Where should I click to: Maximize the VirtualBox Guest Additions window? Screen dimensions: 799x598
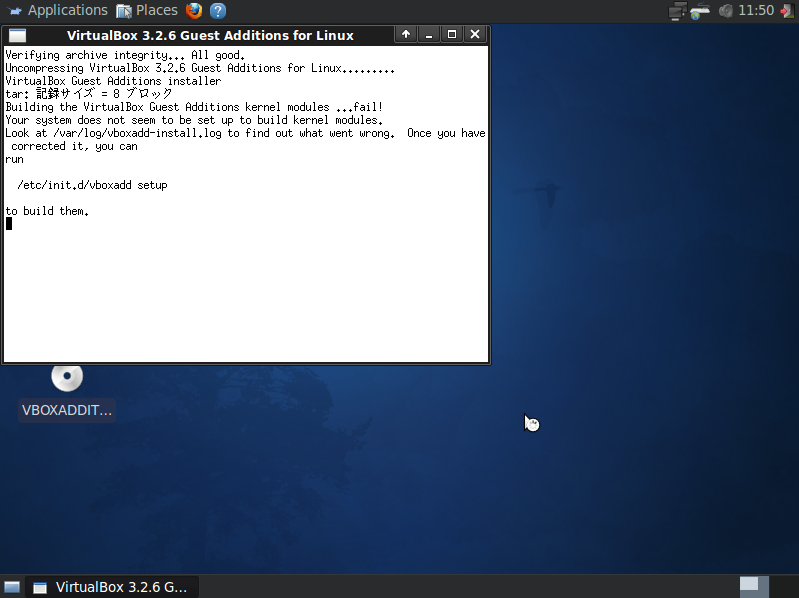click(x=452, y=34)
